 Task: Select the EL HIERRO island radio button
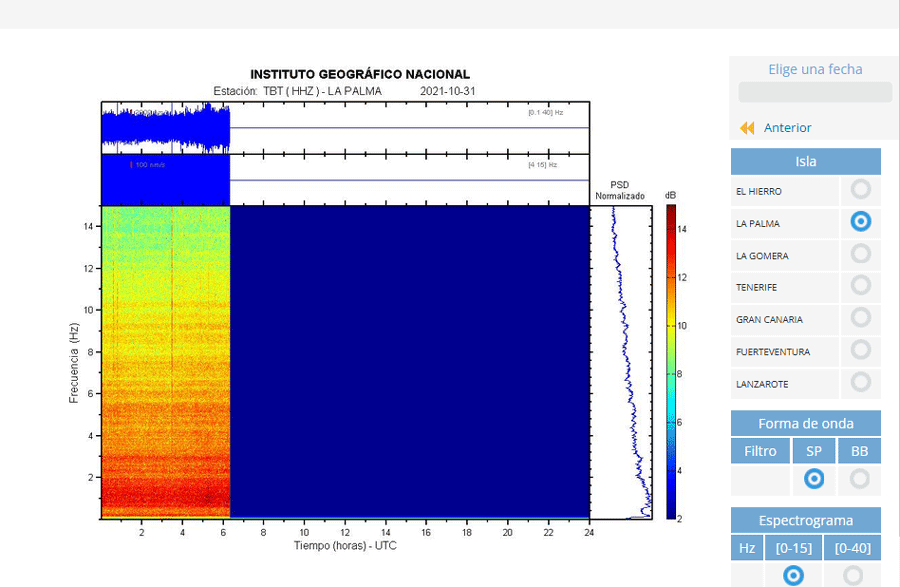click(860, 189)
